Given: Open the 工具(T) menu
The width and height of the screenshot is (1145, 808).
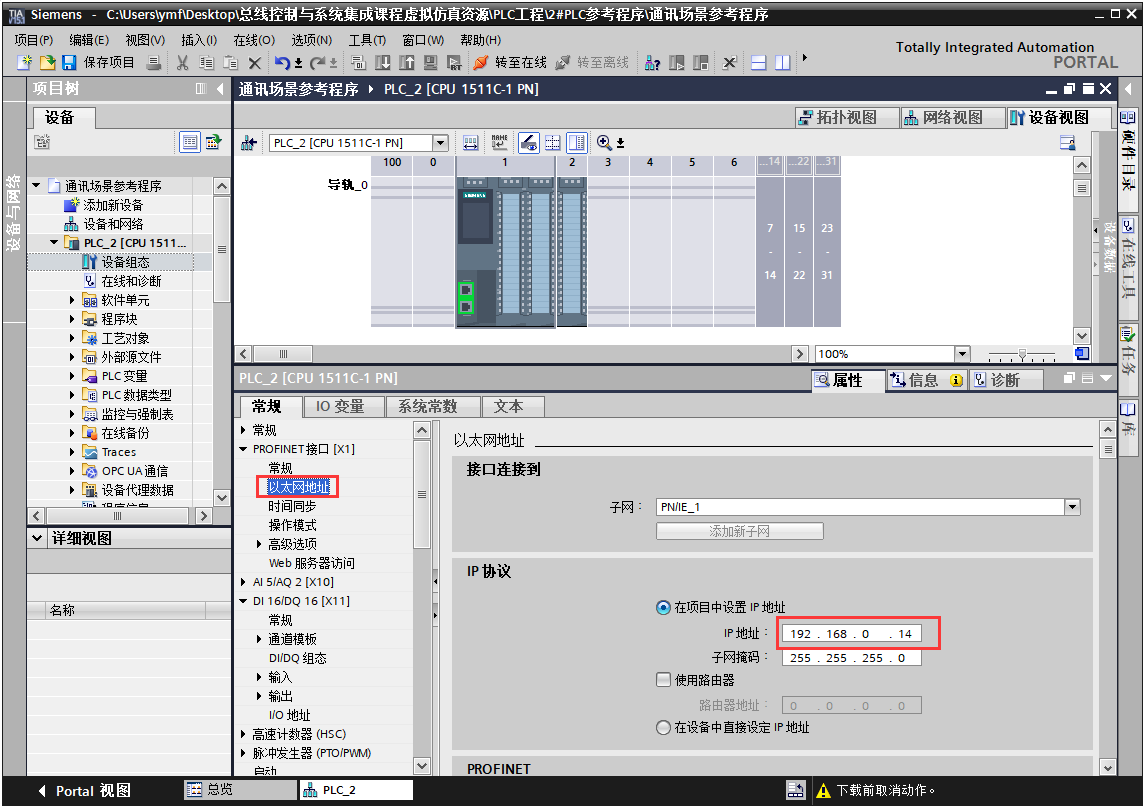Looking at the screenshot, I should [x=367, y=40].
